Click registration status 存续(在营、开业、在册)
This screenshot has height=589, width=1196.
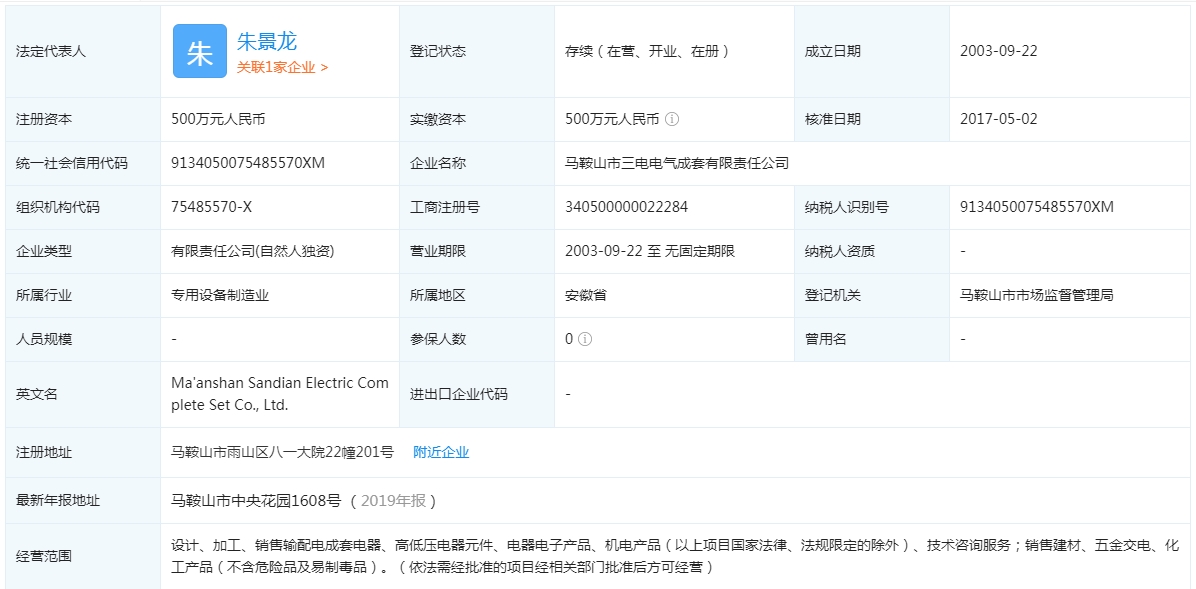point(648,51)
